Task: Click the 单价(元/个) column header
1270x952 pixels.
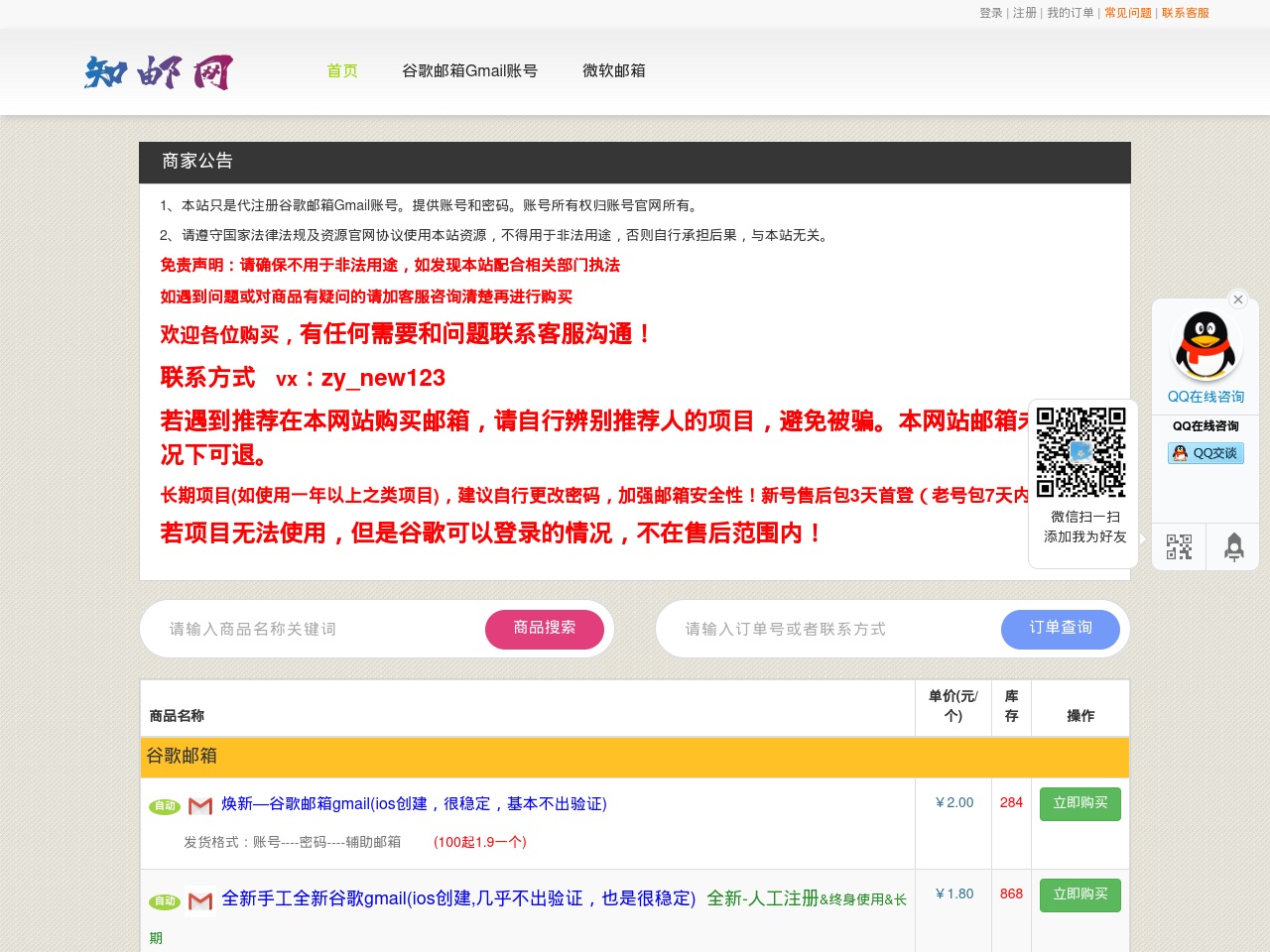Action: 953,706
